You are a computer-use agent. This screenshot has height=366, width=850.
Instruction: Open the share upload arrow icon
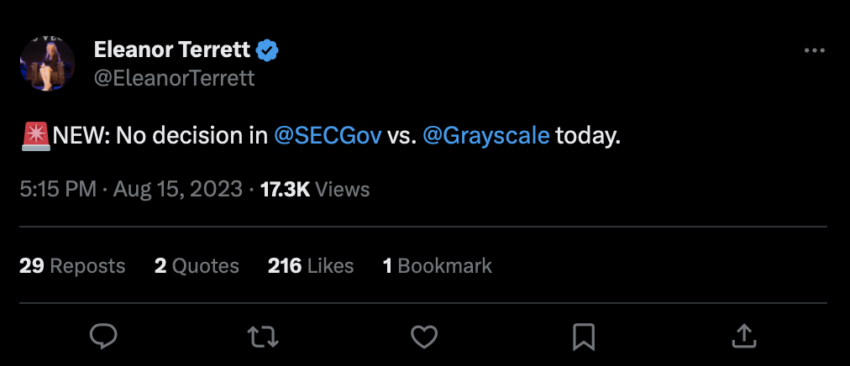click(x=744, y=336)
